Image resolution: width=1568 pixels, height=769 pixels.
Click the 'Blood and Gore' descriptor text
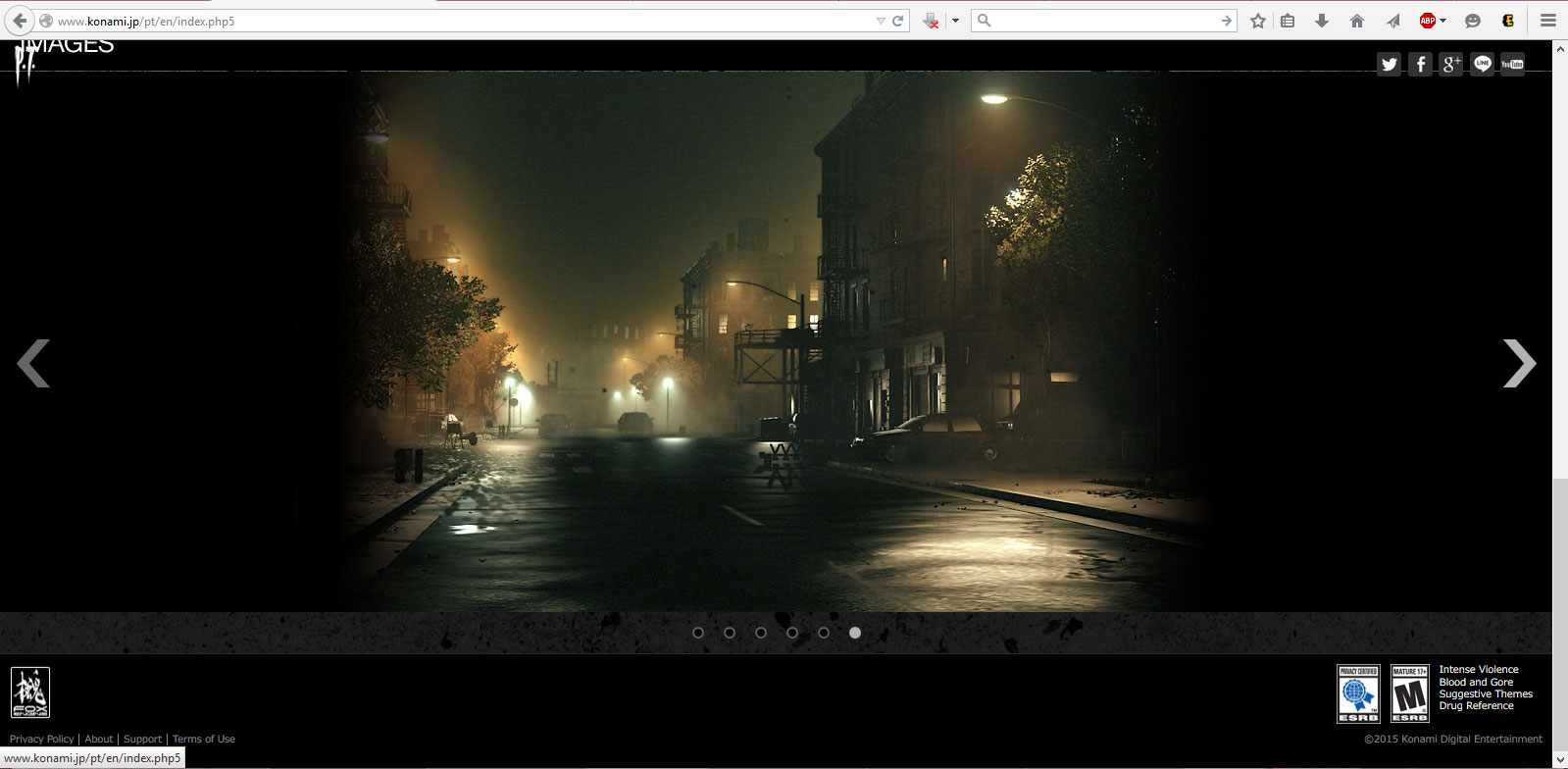[x=1476, y=682]
